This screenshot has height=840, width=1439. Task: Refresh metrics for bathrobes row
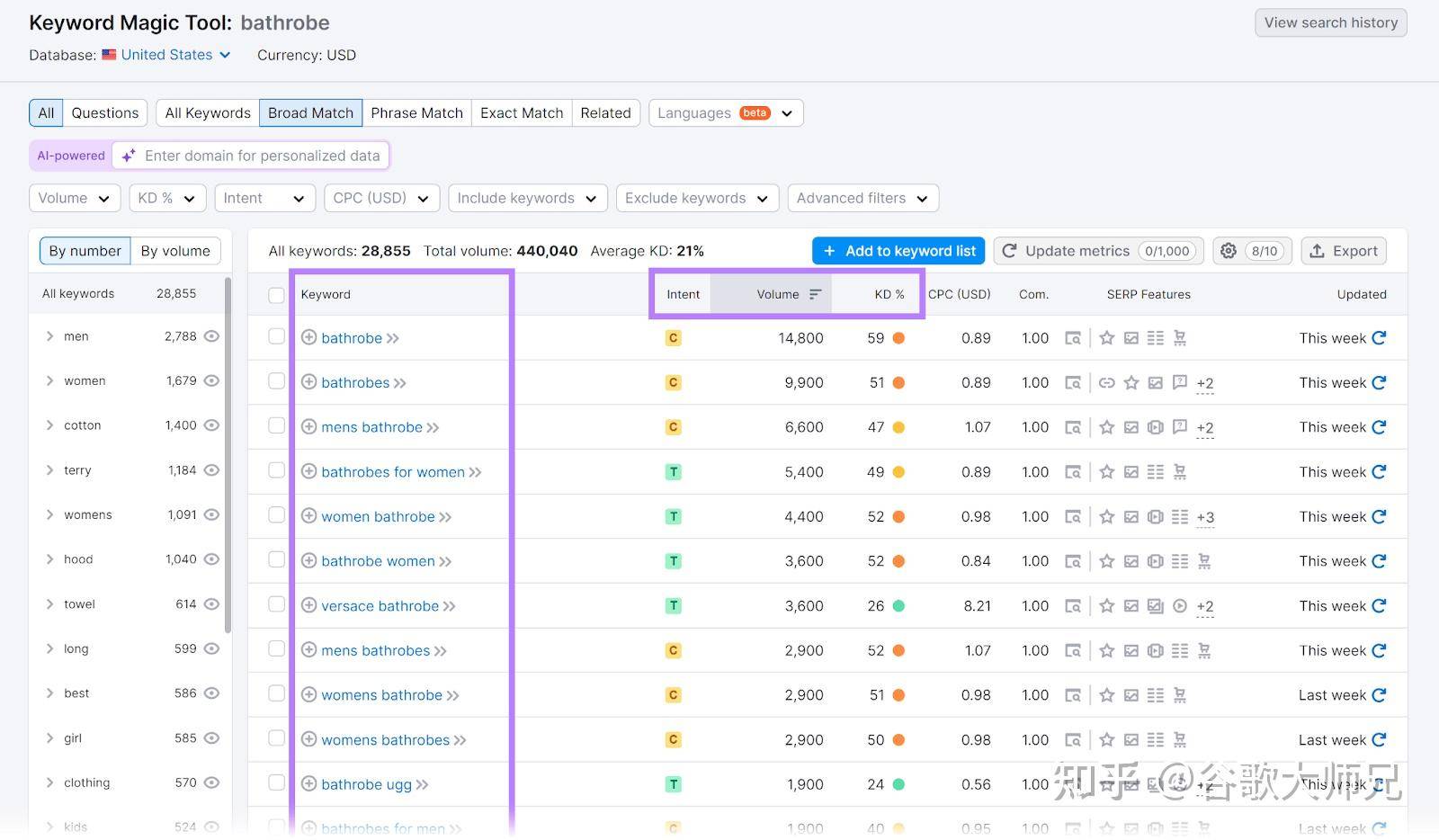coord(1379,382)
